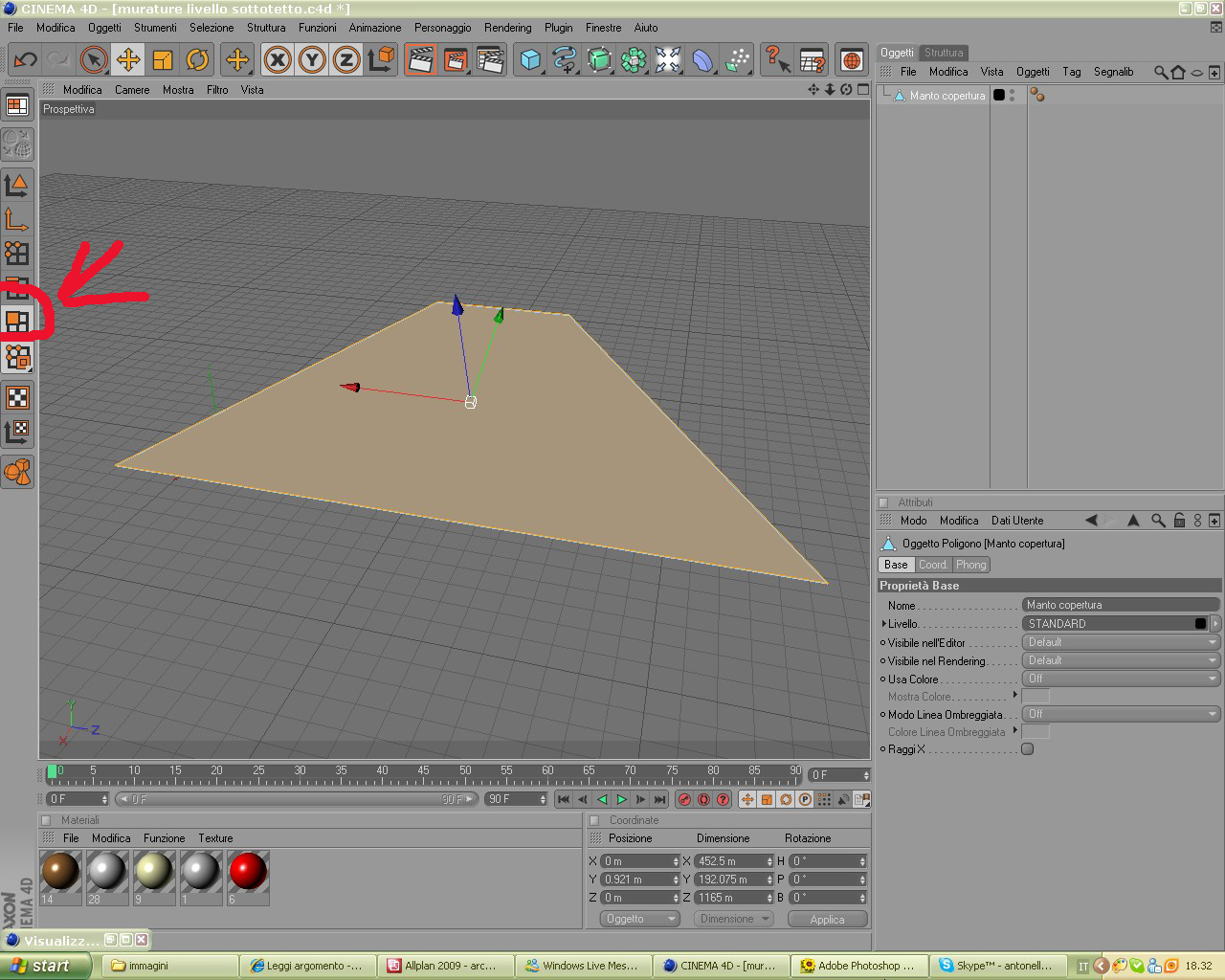Image resolution: width=1225 pixels, height=980 pixels.
Task: Add a Cube primitive object
Action: tap(530, 60)
